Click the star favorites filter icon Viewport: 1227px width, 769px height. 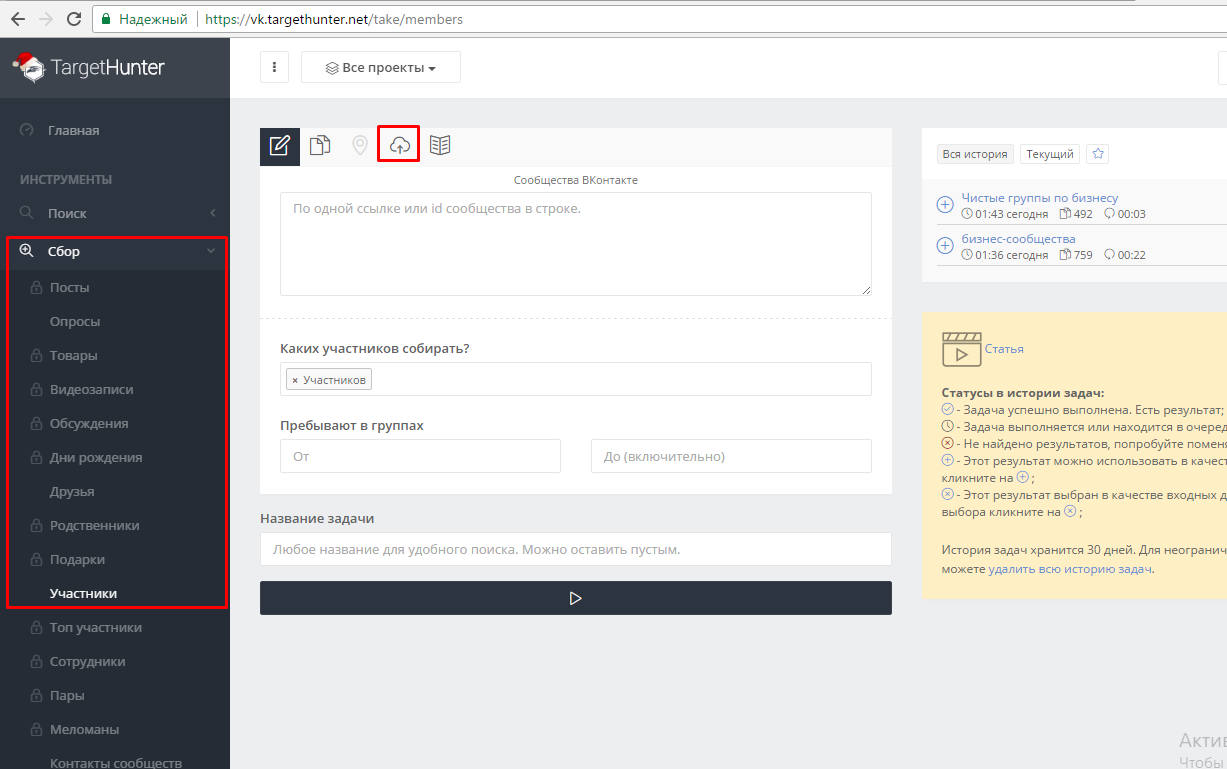pos(1098,154)
